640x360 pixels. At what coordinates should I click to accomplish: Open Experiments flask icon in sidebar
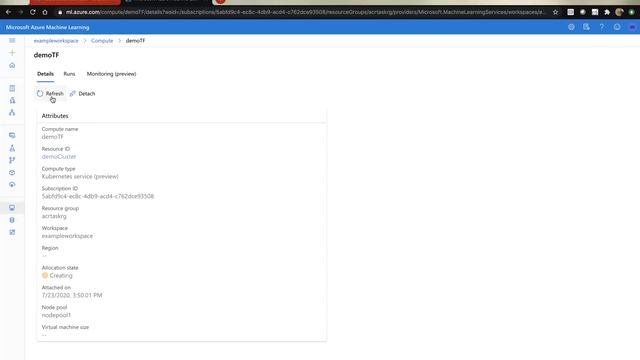[x=12, y=148]
